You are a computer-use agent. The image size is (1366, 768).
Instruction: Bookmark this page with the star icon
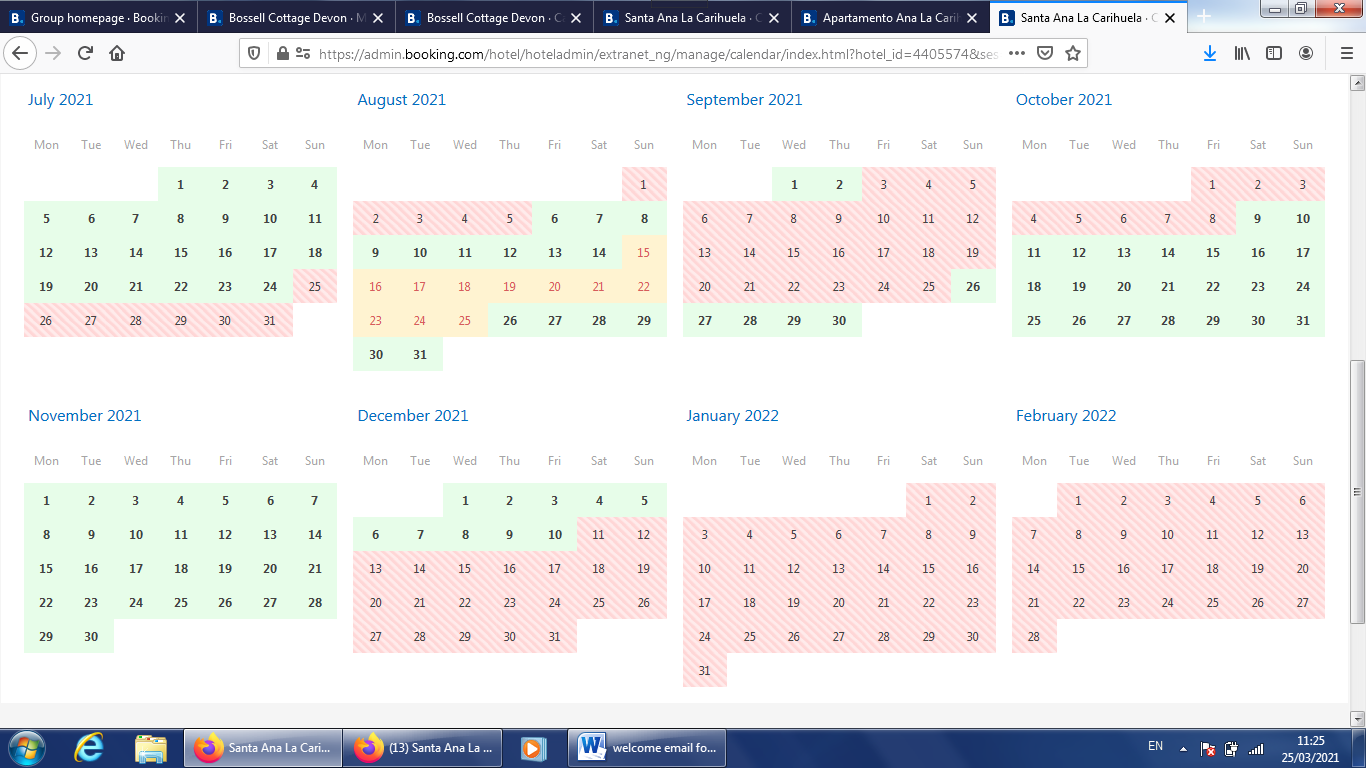1073,53
